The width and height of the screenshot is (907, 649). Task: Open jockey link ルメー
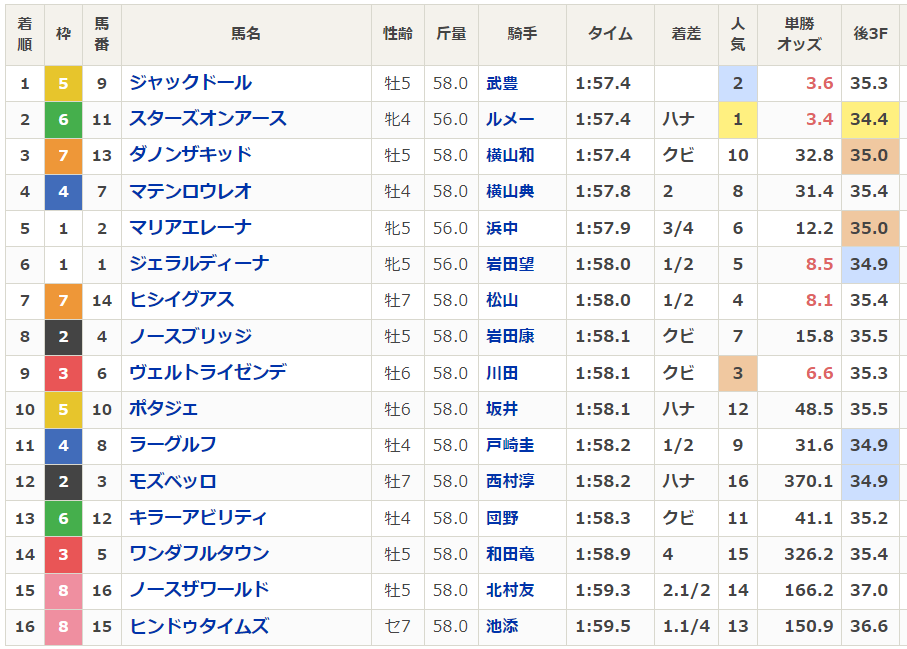510,120
